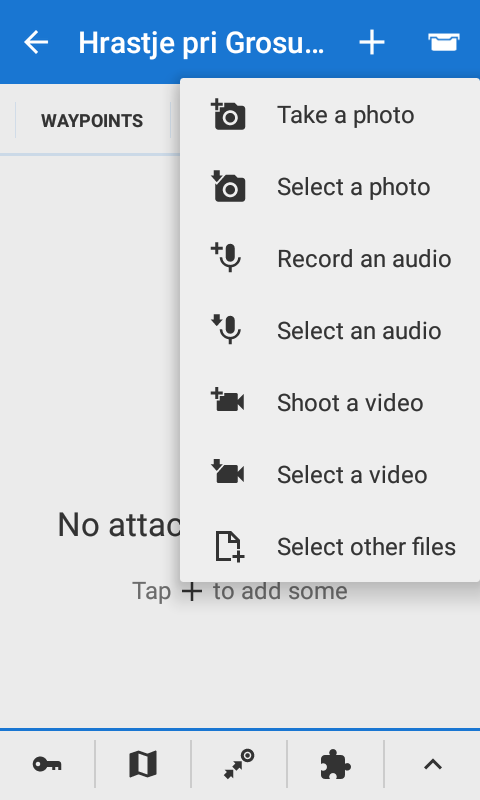Tap the plus icon in header

372,42
